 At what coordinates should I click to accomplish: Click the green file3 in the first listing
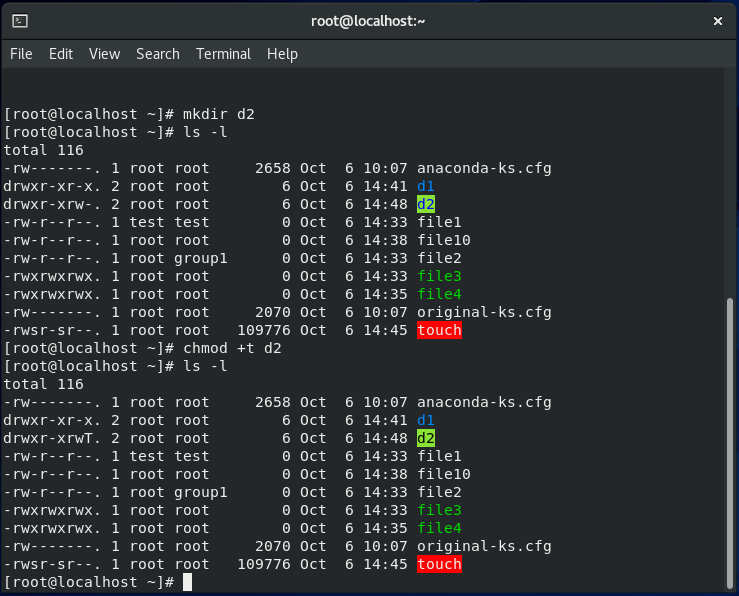click(x=439, y=276)
